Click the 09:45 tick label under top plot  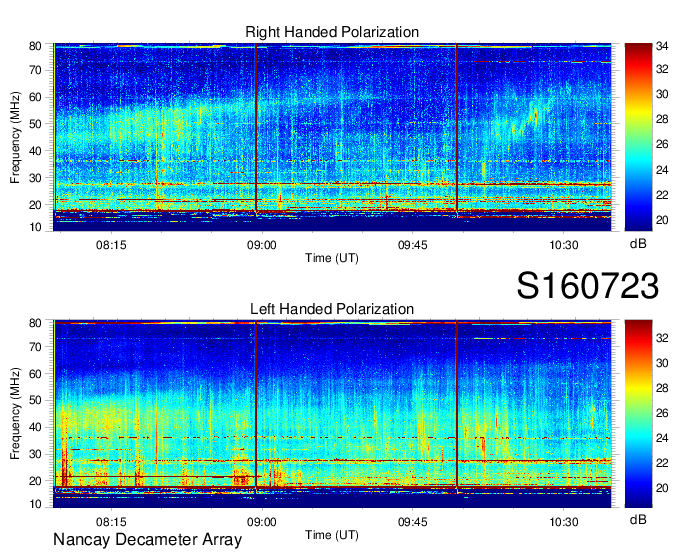(412, 245)
